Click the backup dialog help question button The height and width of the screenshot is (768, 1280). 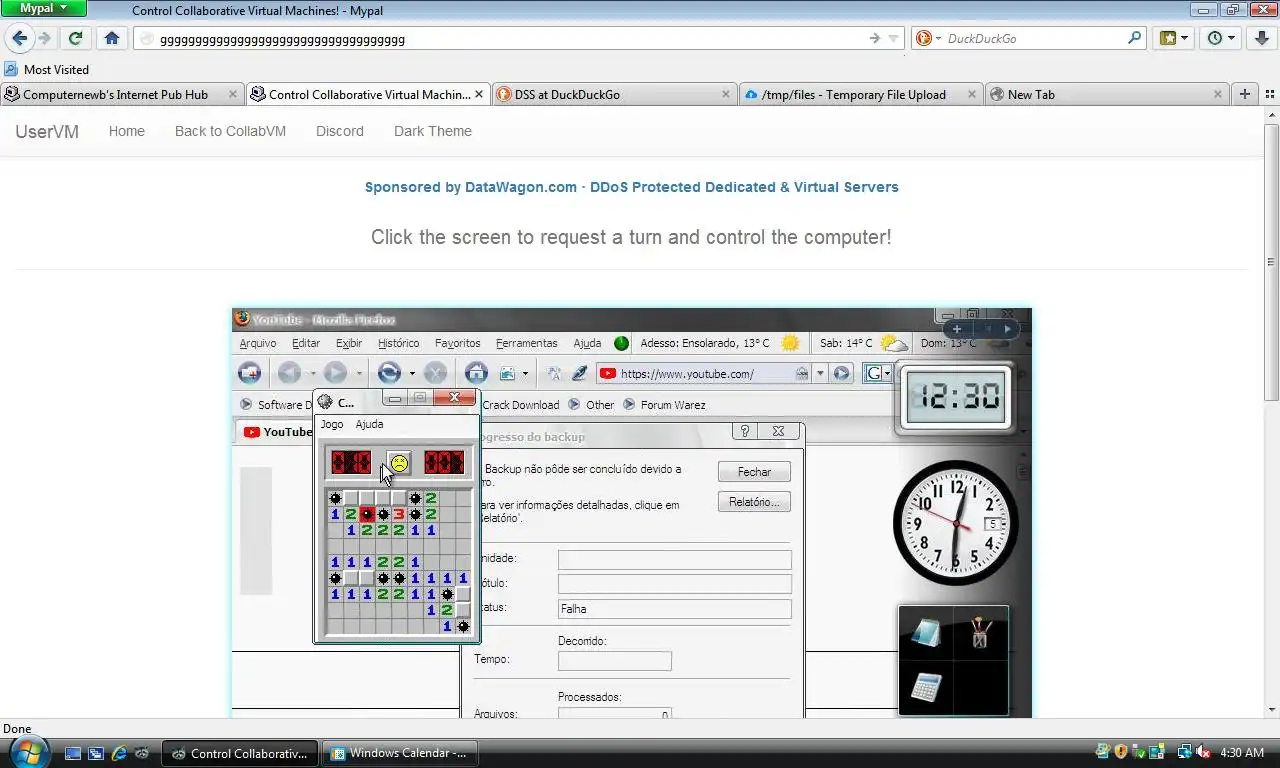(x=743, y=432)
